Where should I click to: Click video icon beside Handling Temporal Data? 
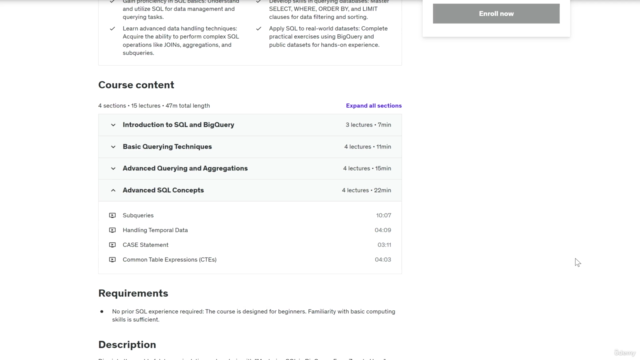pyautogui.click(x=112, y=230)
